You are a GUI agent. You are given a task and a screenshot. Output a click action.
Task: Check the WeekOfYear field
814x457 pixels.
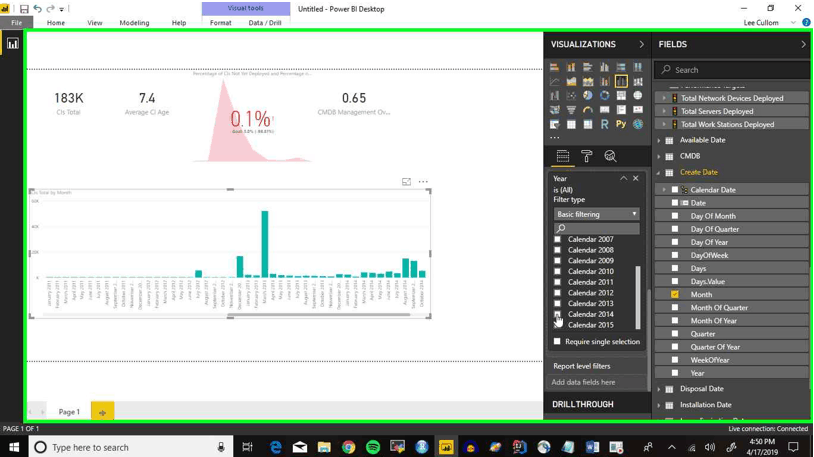675,359
